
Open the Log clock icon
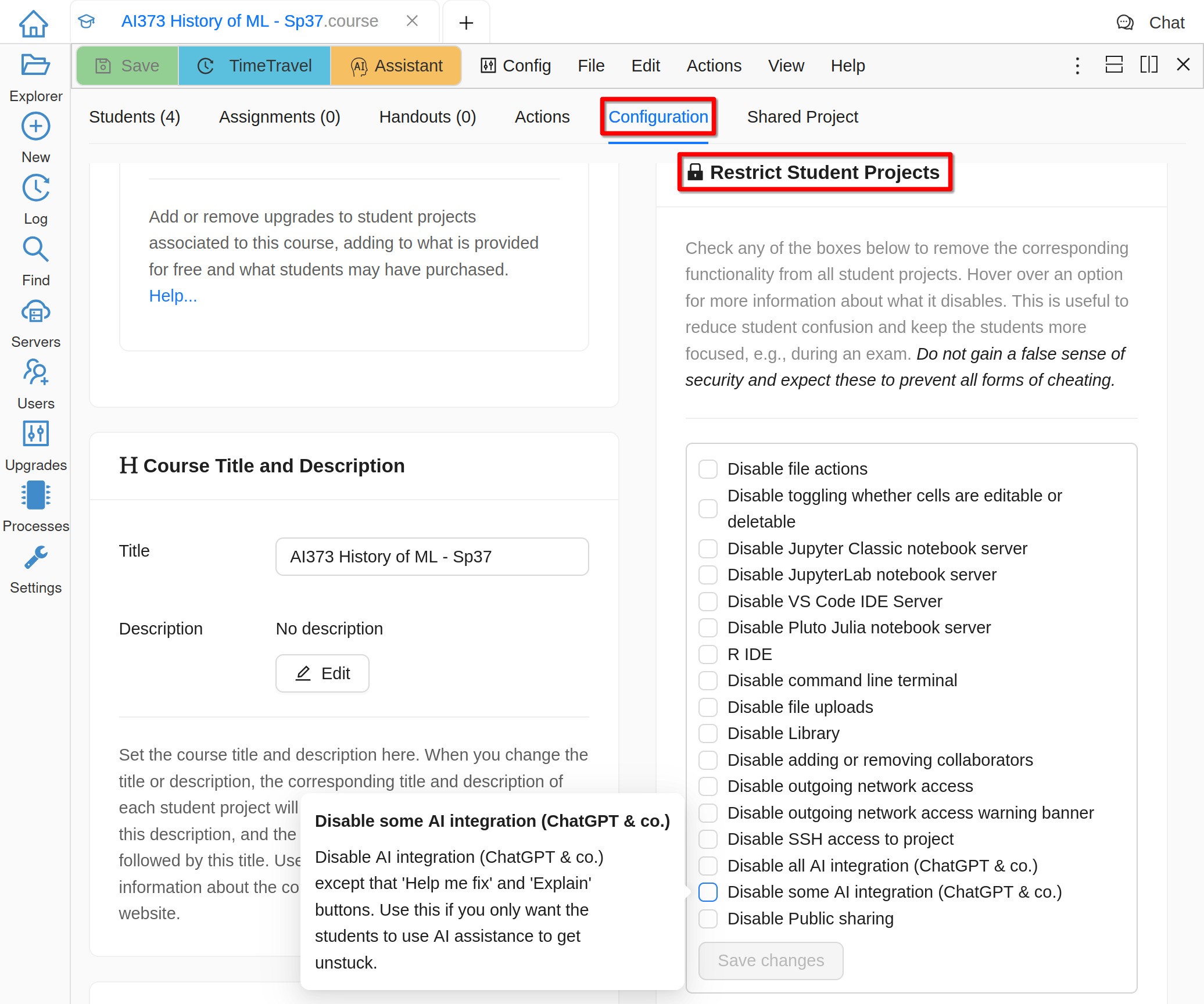35,188
